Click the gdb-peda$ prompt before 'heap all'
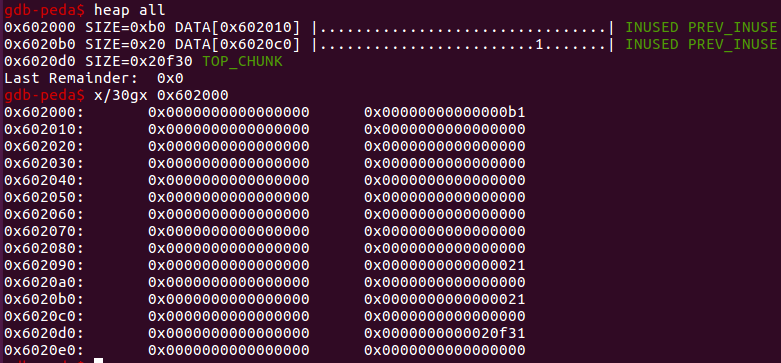Viewport: 781px width, 363px height. coord(45,10)
